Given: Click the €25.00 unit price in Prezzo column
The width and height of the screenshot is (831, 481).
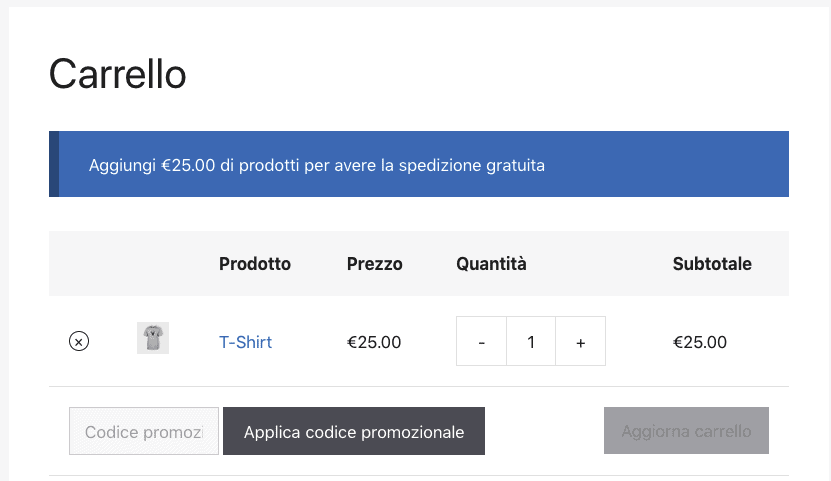Looking at the screenshot, I should pos(374,342).
